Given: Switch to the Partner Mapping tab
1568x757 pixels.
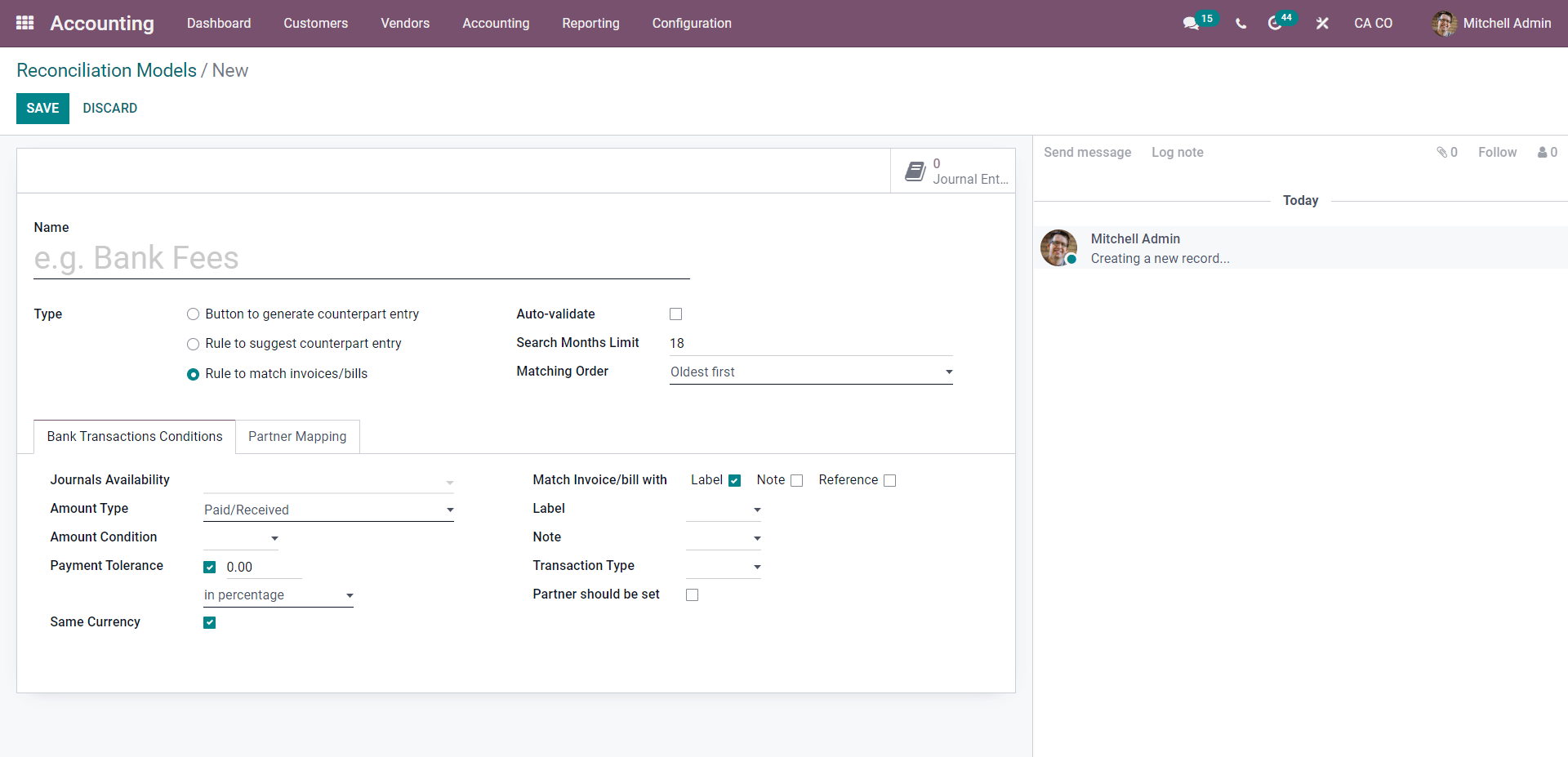Looking at the screenshot, I should coord(297,437).
